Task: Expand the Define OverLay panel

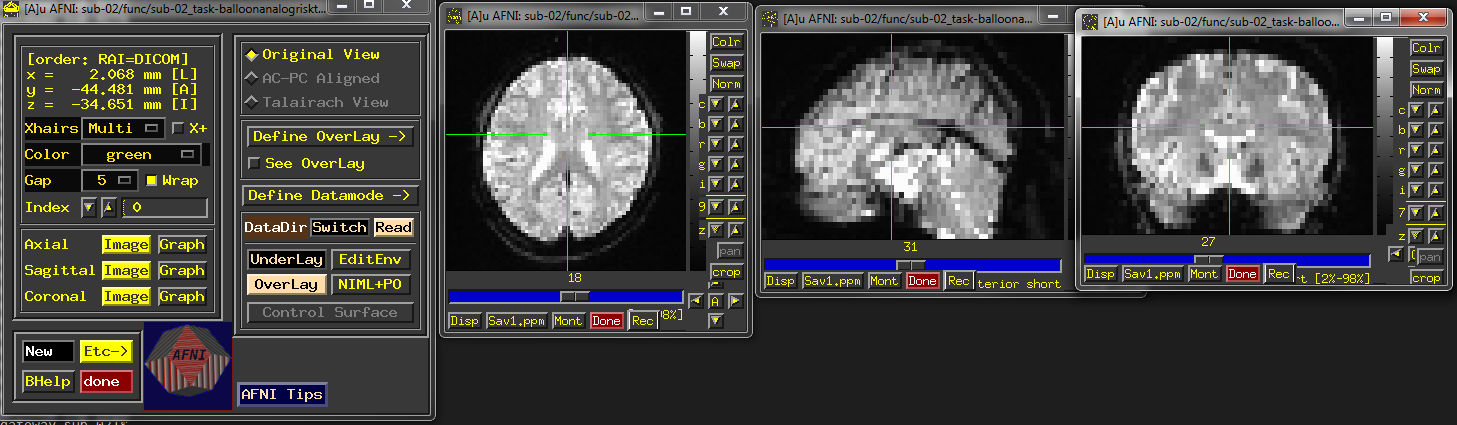Action: coord(329,136)
